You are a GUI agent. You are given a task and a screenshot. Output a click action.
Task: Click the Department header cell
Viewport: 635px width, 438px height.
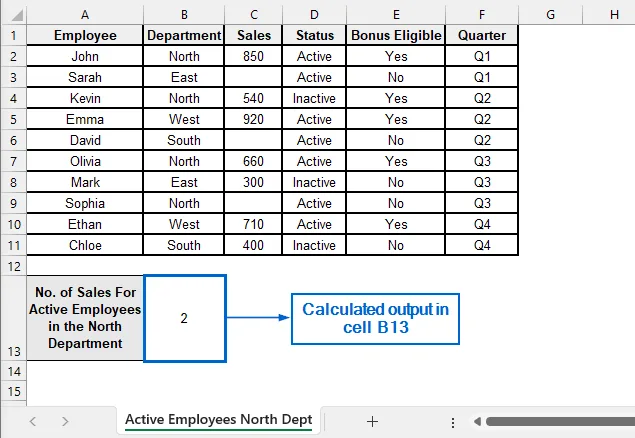[184, 35]
